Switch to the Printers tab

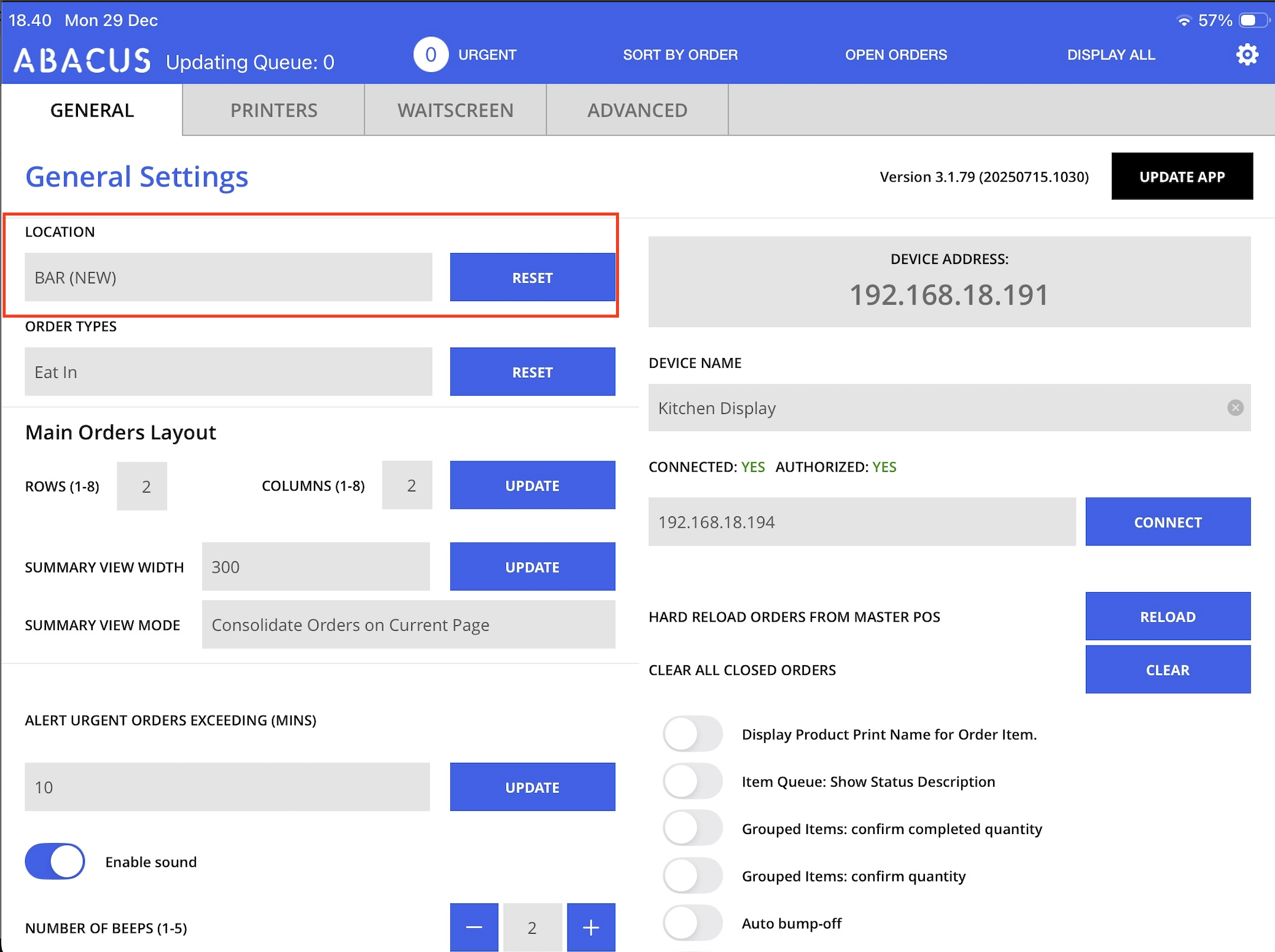(273, 110)
